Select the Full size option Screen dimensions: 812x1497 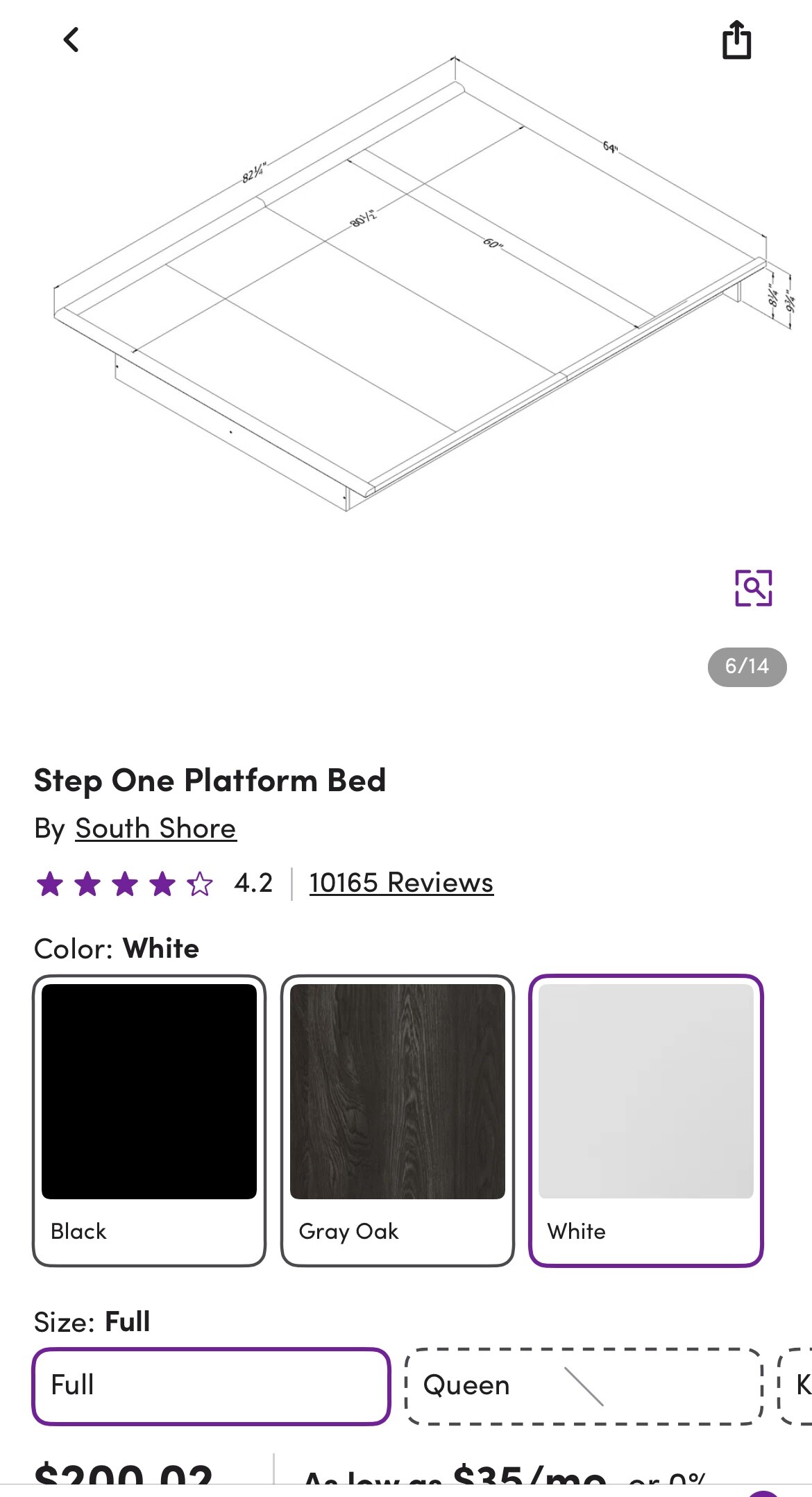click(x=211, y=1386)
